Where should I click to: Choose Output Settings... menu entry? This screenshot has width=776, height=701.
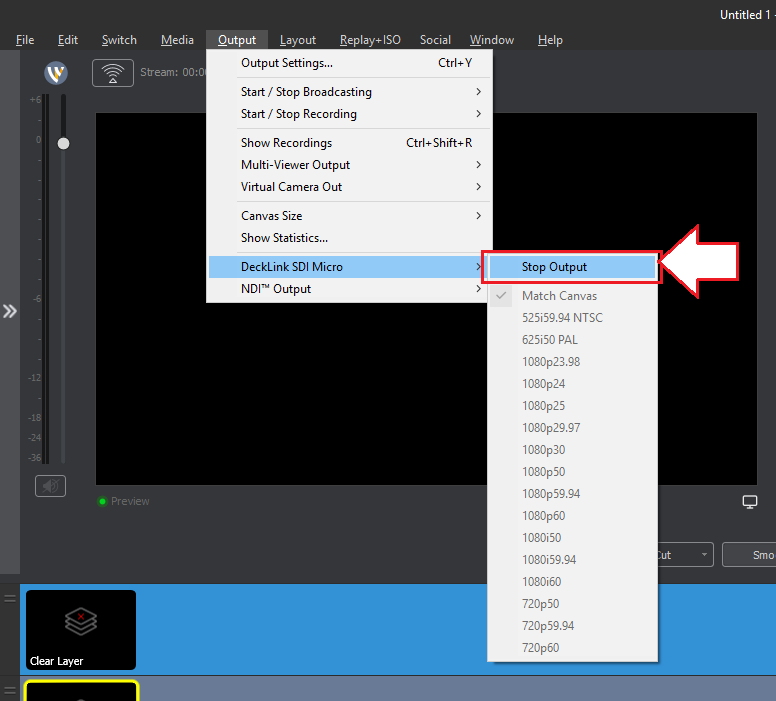(349, 63)
